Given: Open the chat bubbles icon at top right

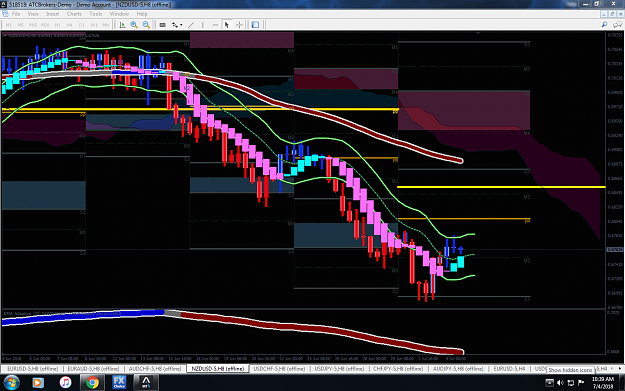Looking at the screenshot, I should tap(617, 25).
